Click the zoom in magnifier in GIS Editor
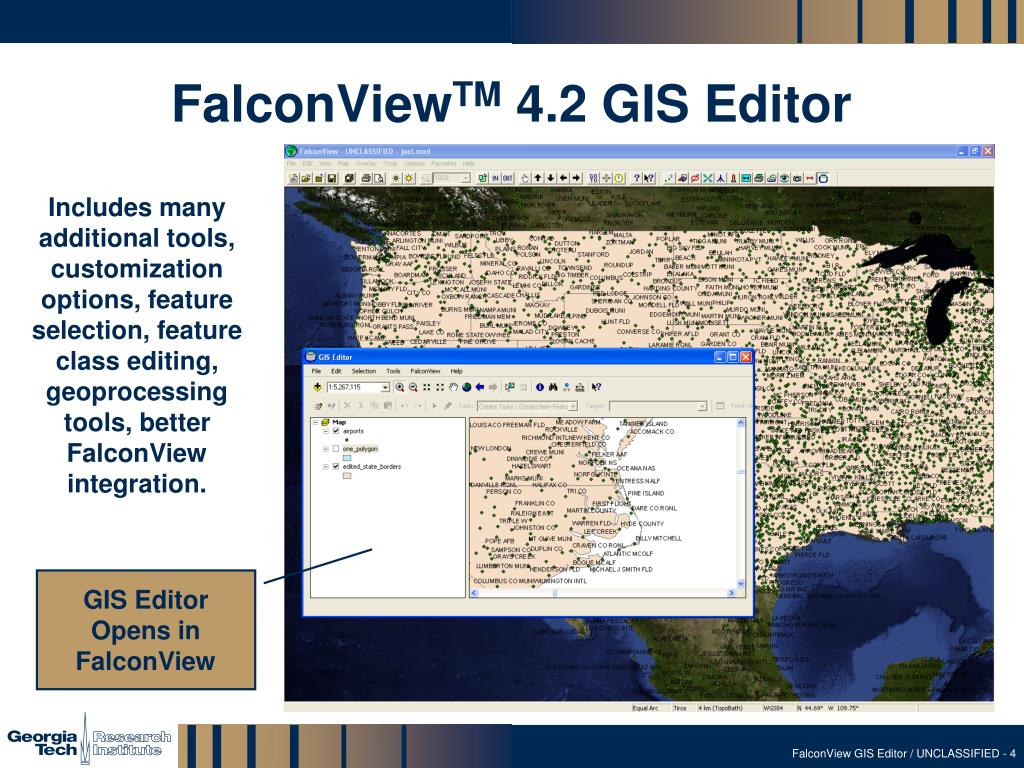The image size is (1024, 768). tap(400, 387)
